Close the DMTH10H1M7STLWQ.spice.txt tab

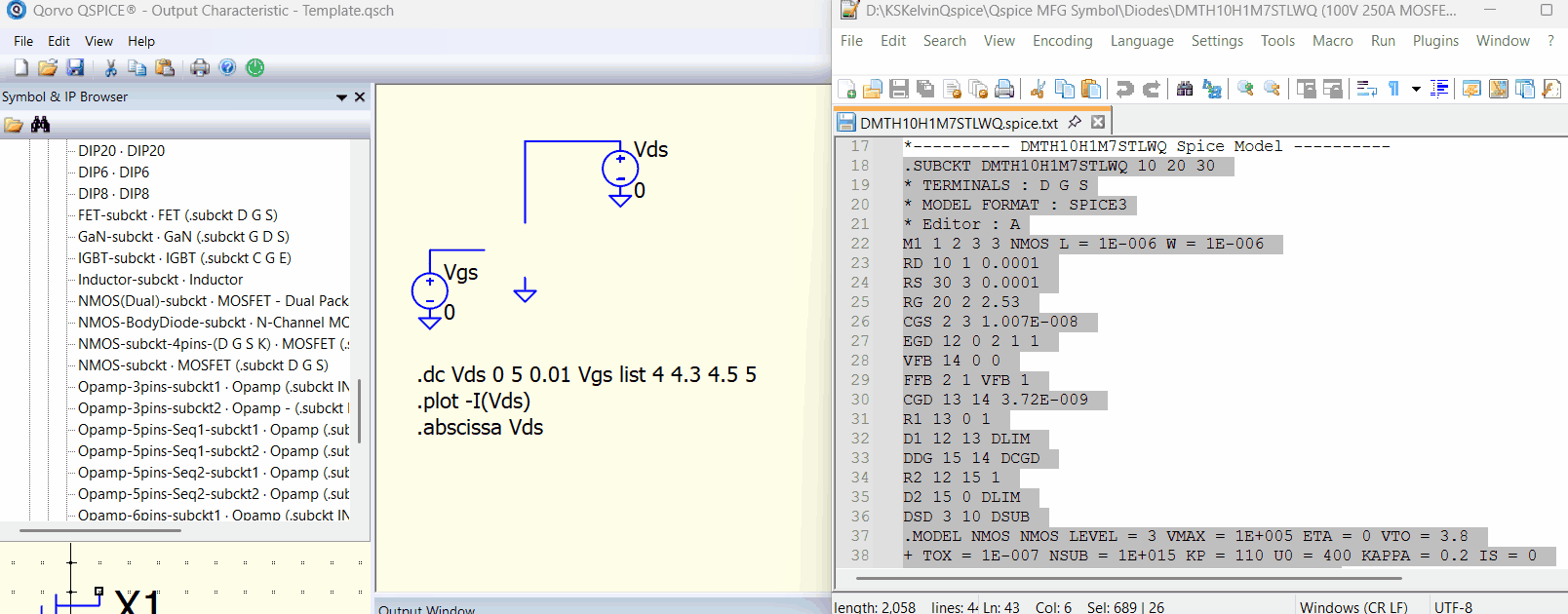(1098, 123)
